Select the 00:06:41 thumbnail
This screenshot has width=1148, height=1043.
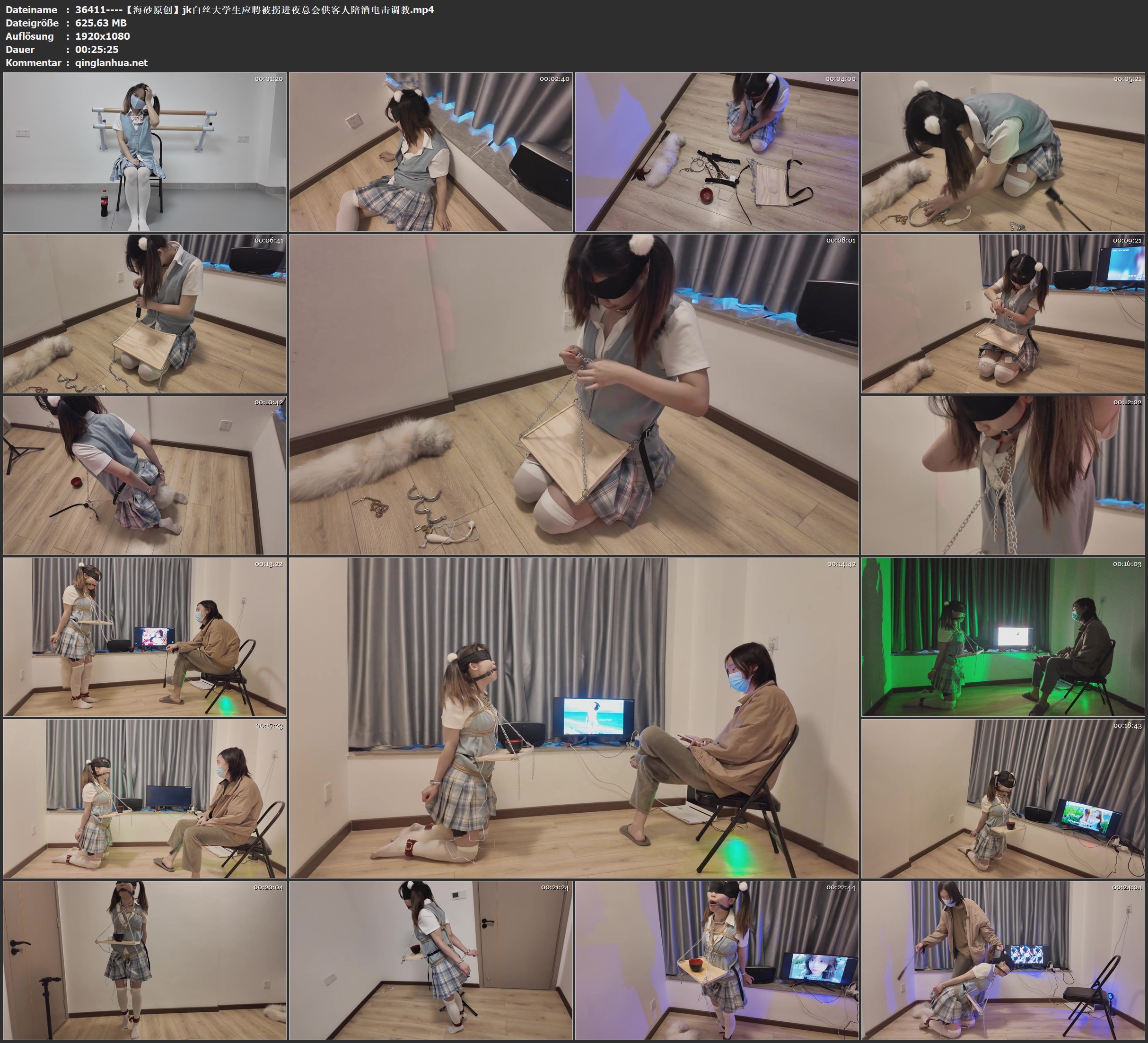(x=145, y=313)
